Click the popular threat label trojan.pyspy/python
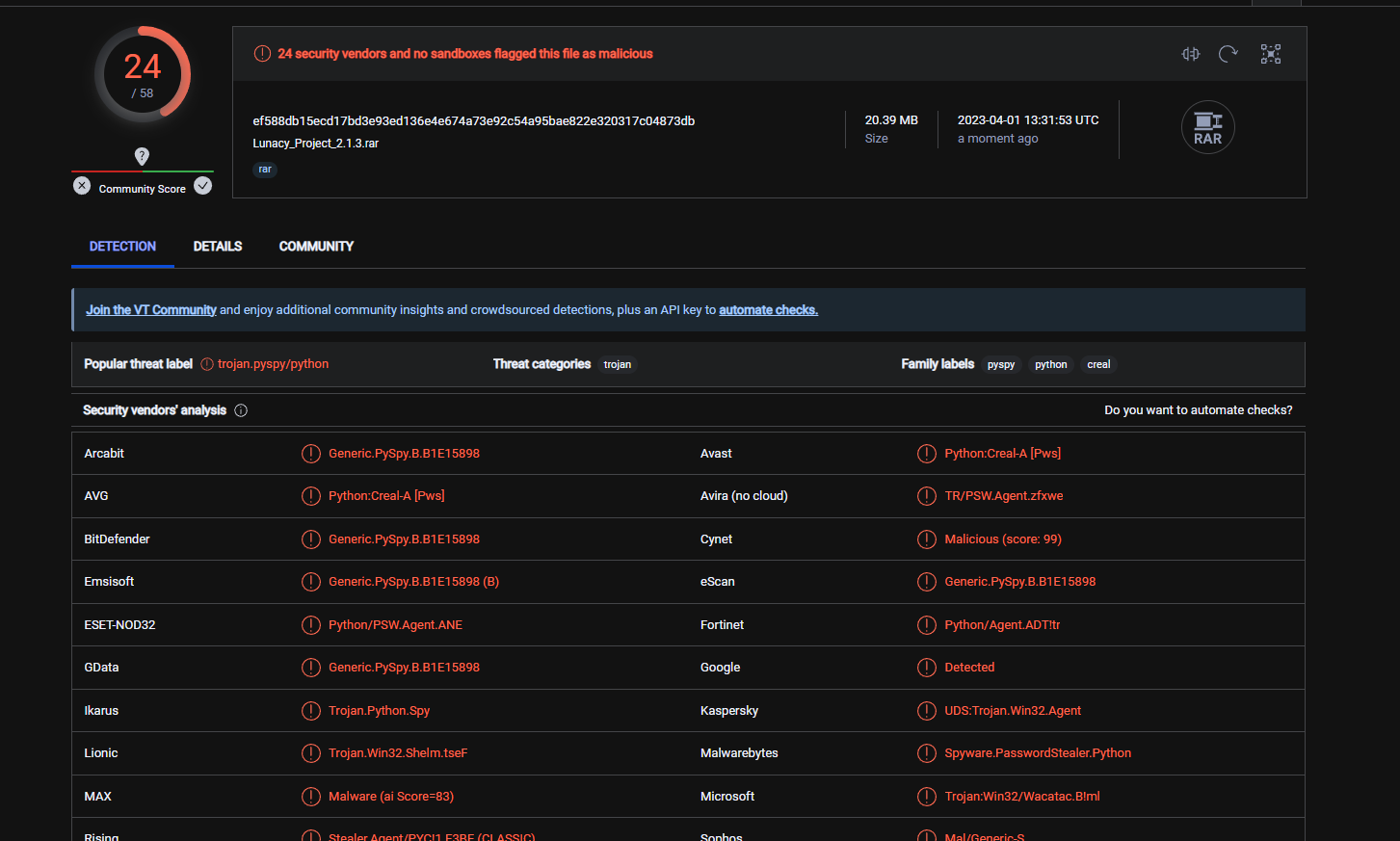Viewport: 1400px width, 841px height. click(273, 364)
